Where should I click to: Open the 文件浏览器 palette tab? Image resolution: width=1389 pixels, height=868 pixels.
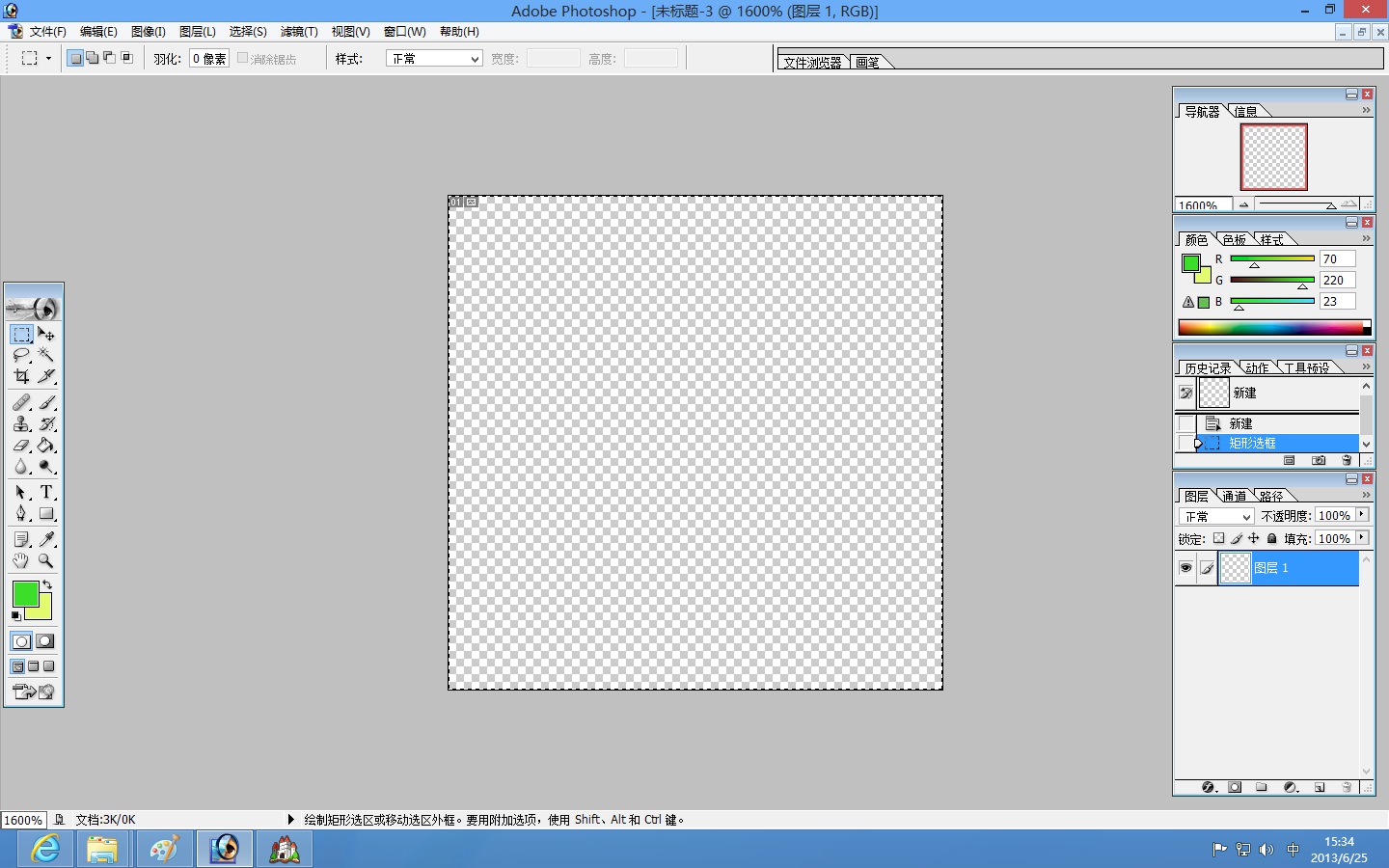point(813,63)
